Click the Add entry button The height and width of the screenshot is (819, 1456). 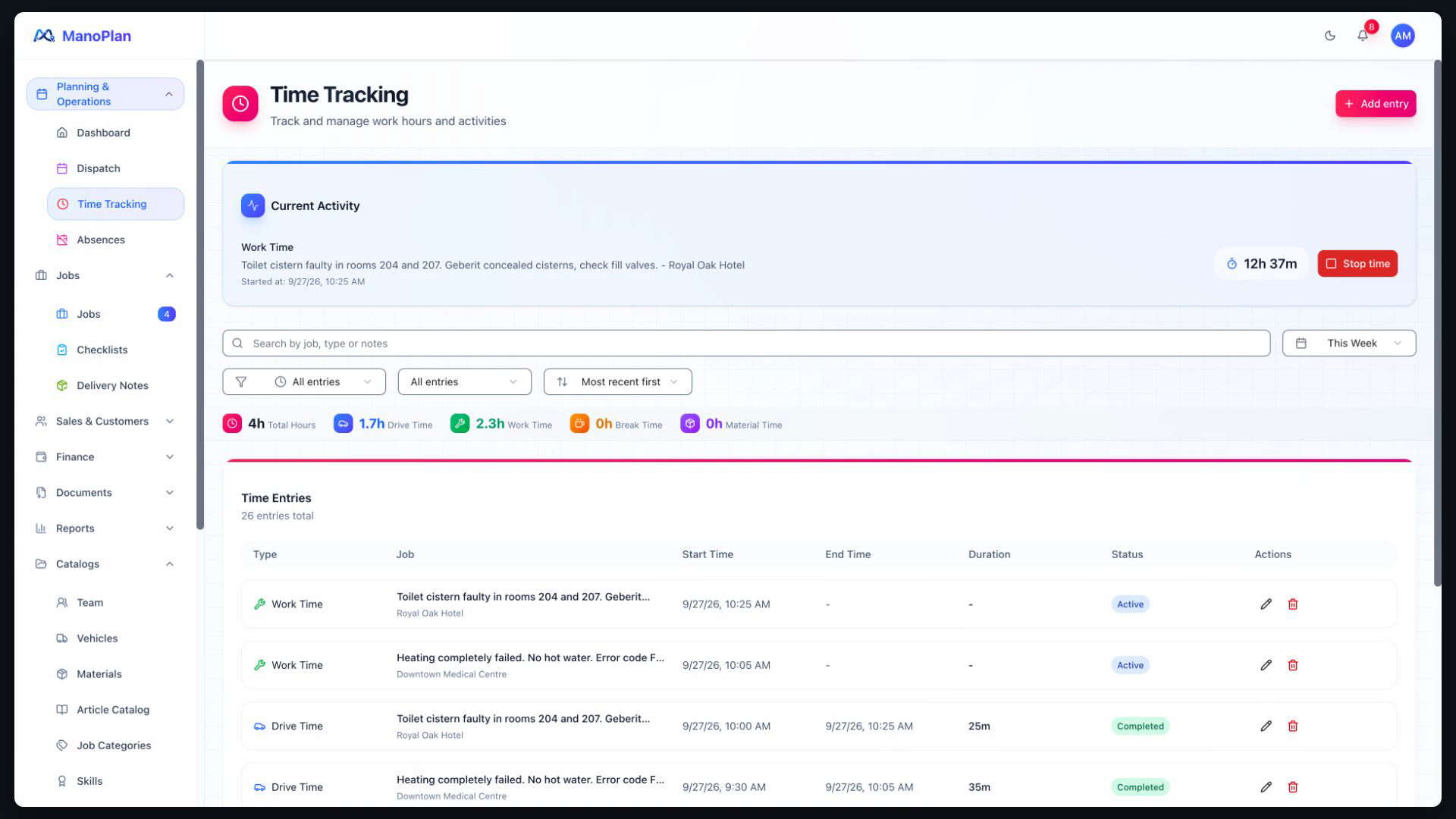pos(1376,104)
